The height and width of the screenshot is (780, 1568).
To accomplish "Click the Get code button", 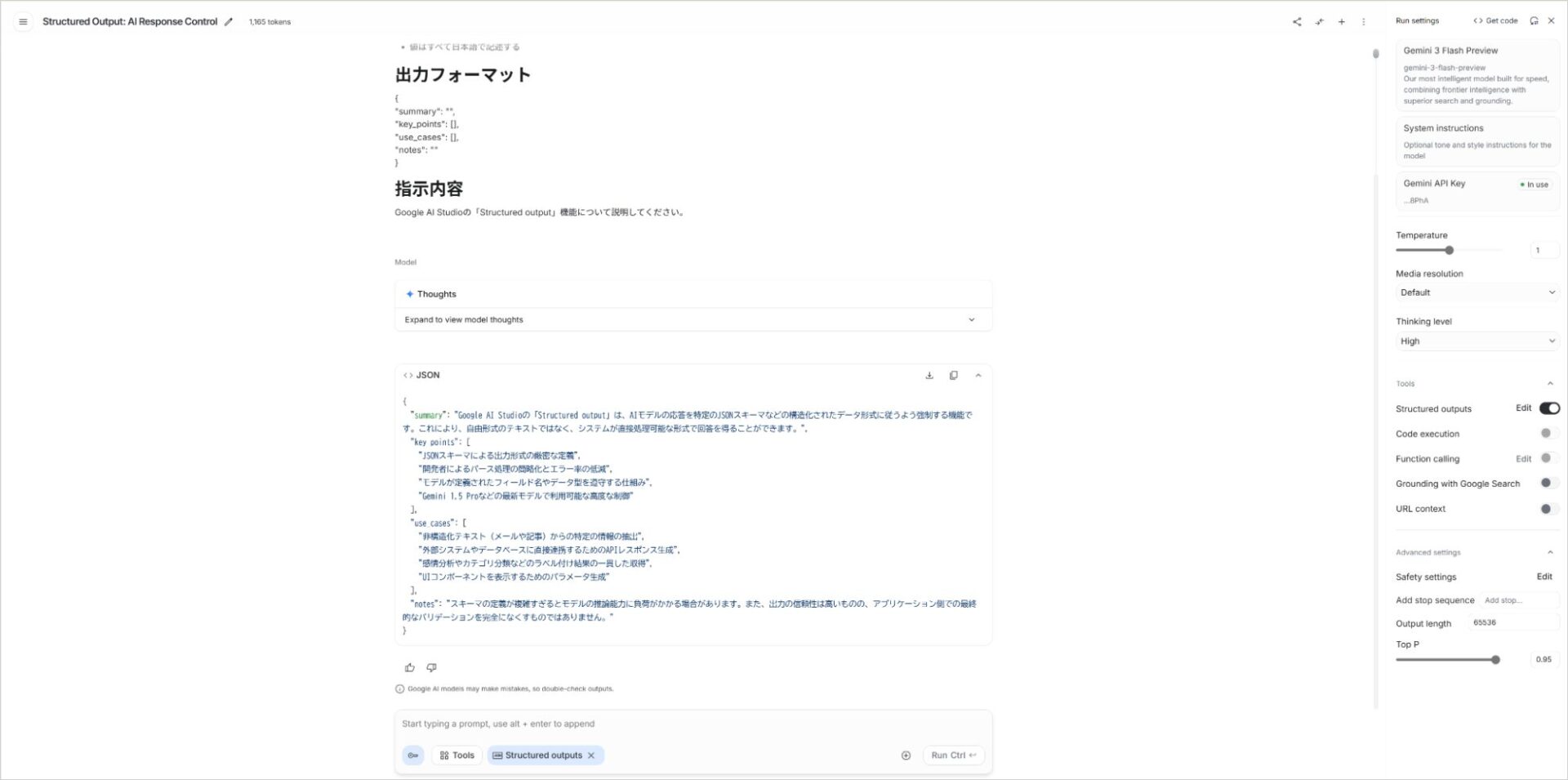I will 1495,20.
